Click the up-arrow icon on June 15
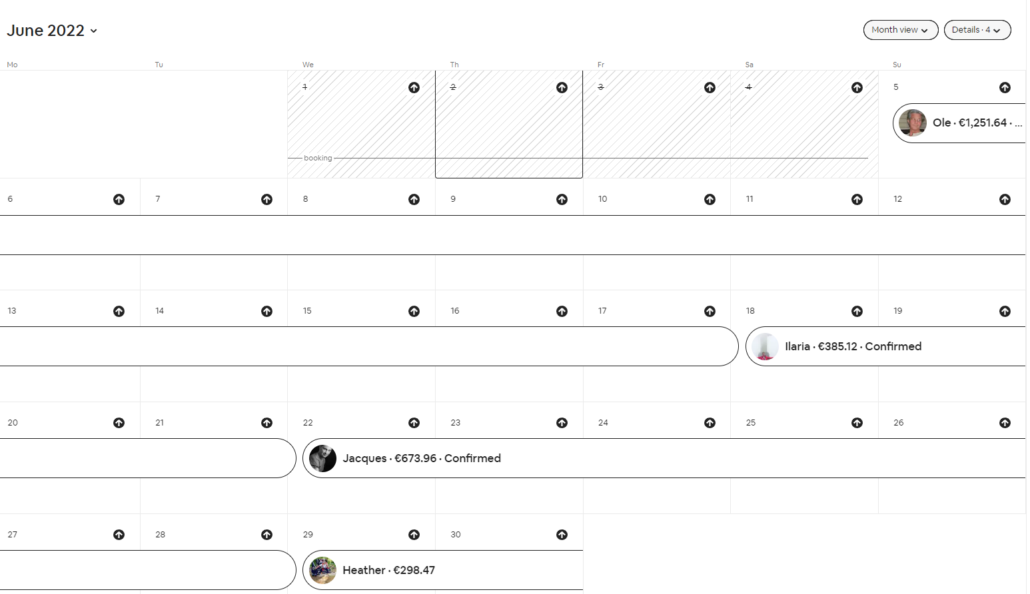Screen dimensions: 1030x594 (x=414, y=312)
